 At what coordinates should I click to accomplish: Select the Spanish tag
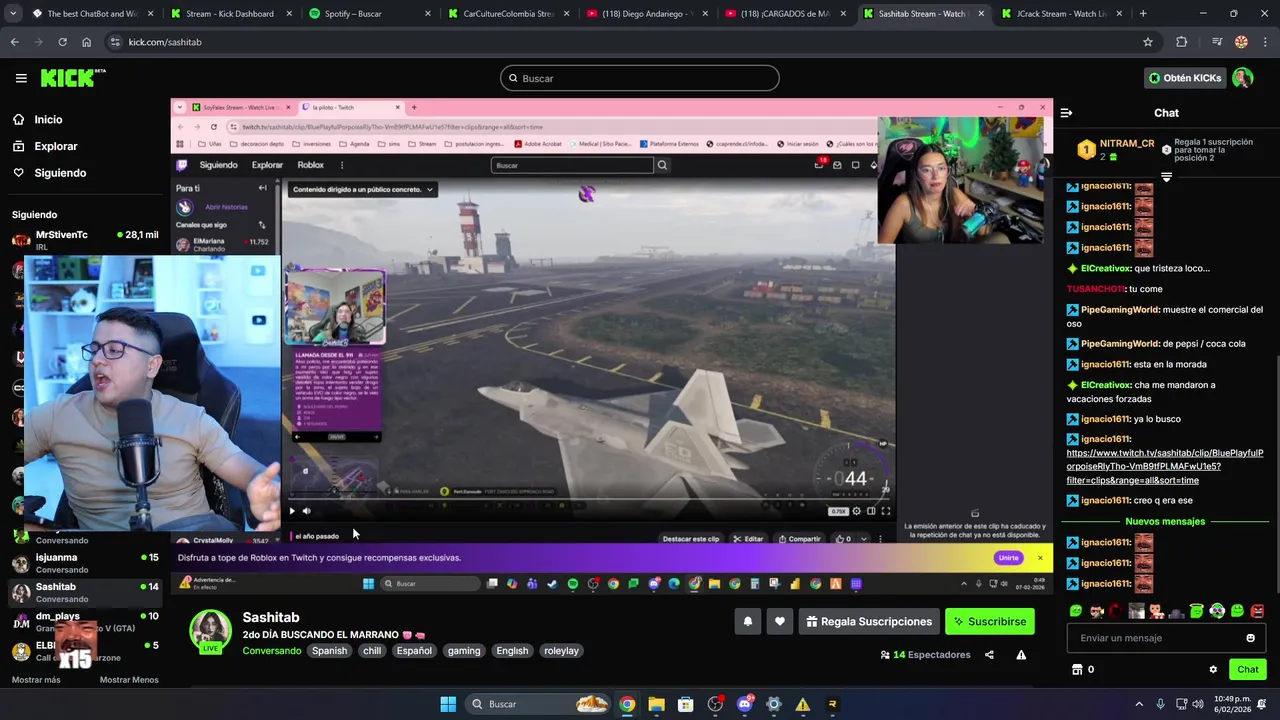click(329, 651)
